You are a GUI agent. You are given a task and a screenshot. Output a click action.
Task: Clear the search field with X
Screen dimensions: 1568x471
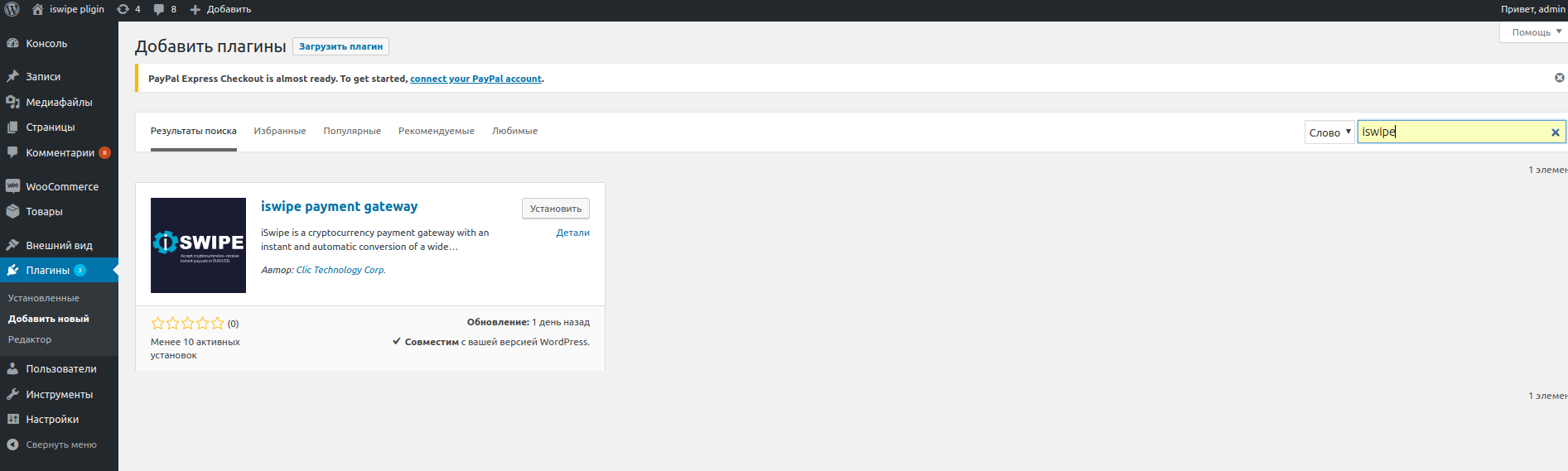1556,132
